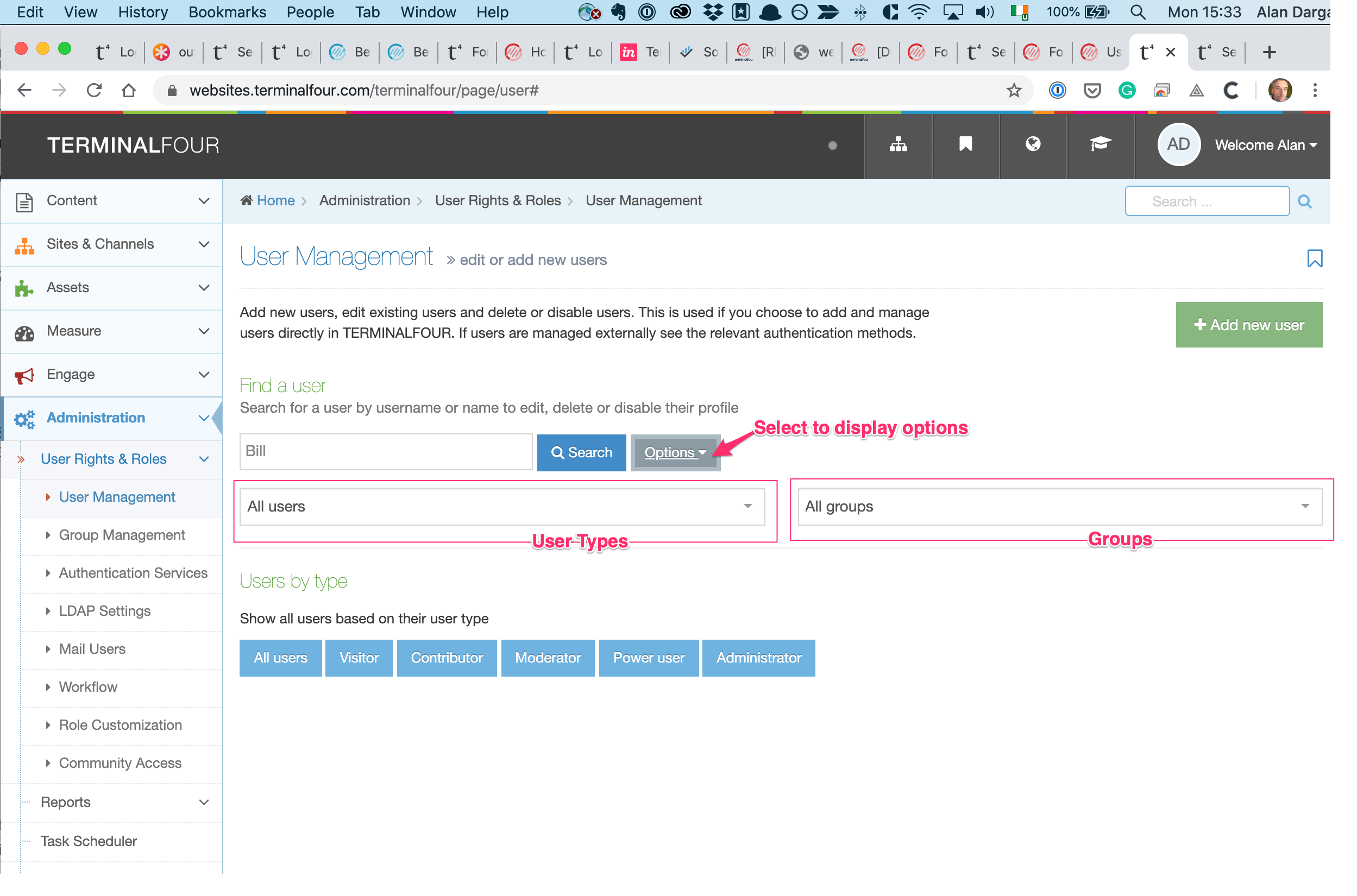The image size is (1357, 896).
Task: Click the graduation cap/help icon in top bar
Action: tap(1100, 145)
